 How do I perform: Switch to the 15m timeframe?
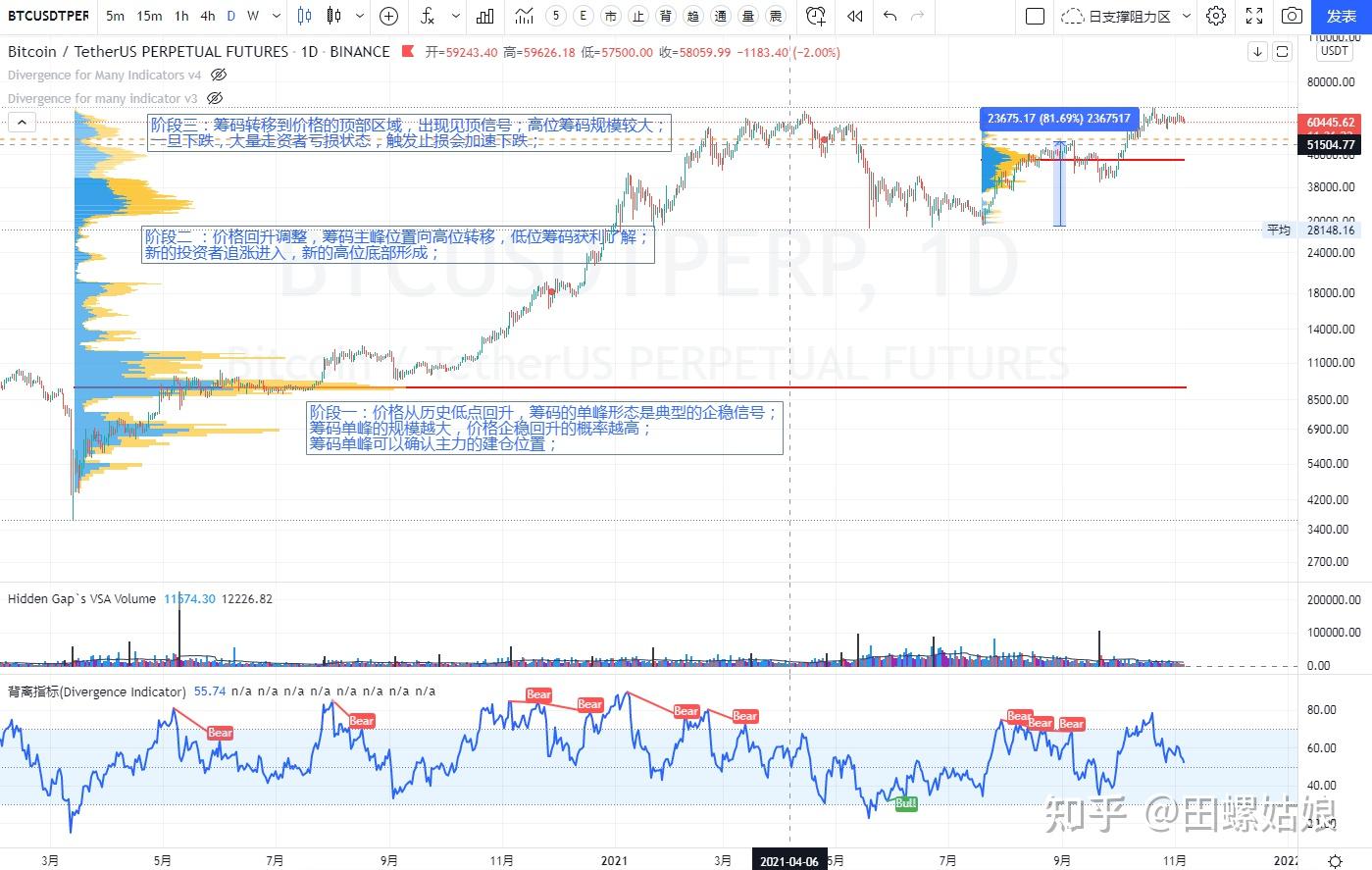click(x=149, y=16)
